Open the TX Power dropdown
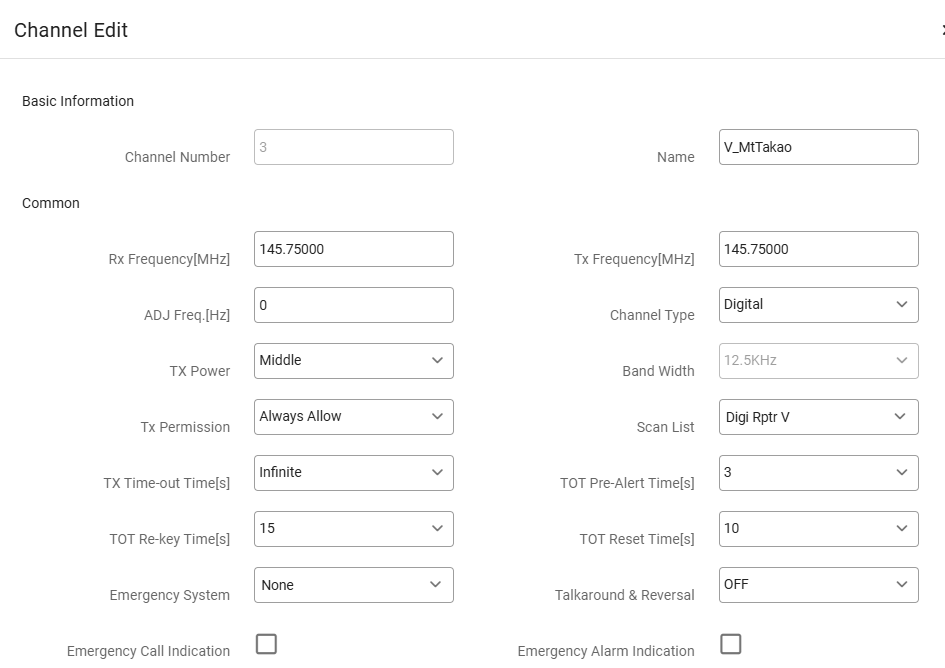The width and height of the screenshot is (945, 668). coord(353,361)
